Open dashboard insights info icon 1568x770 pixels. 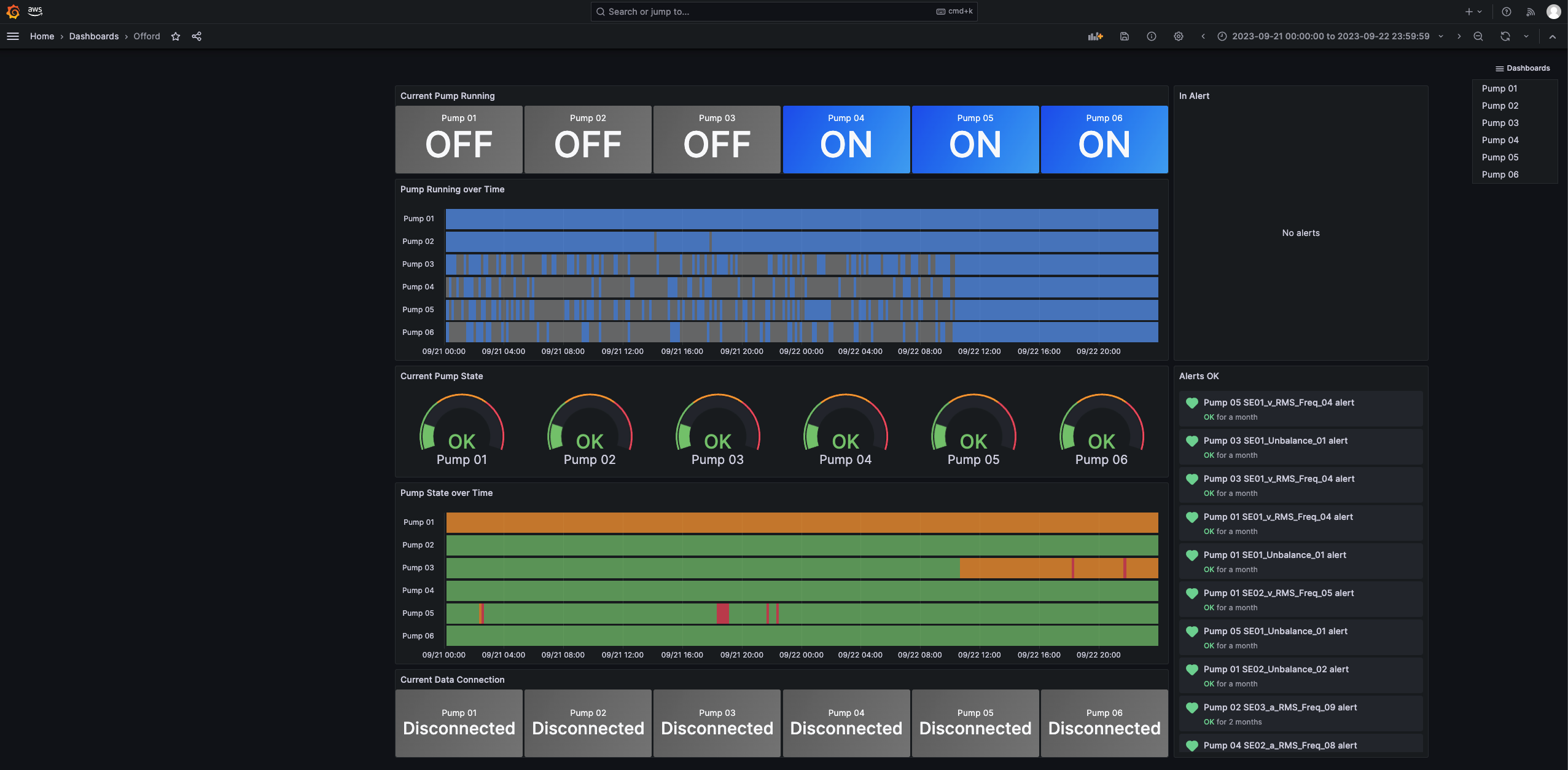(x=1151, y=36)
